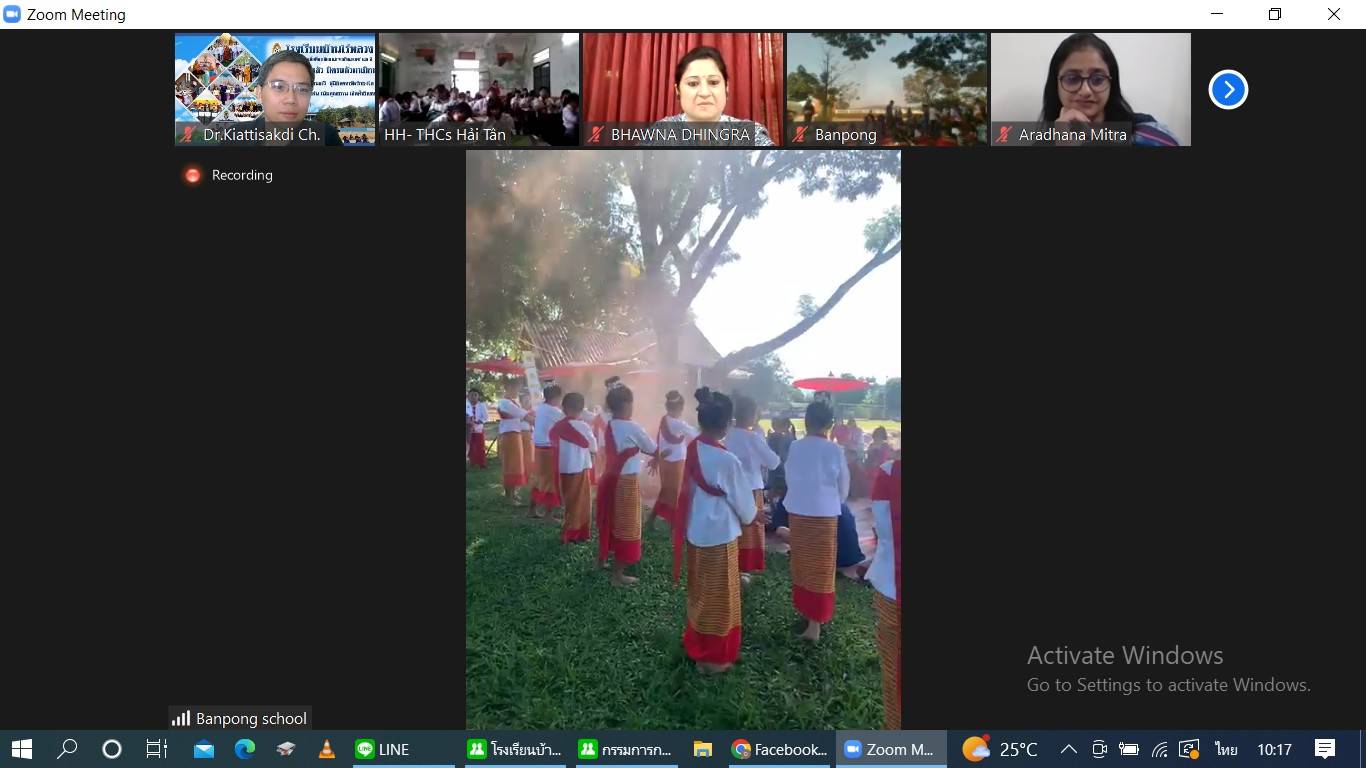Toggle the Thai input language indicator

1226,749
